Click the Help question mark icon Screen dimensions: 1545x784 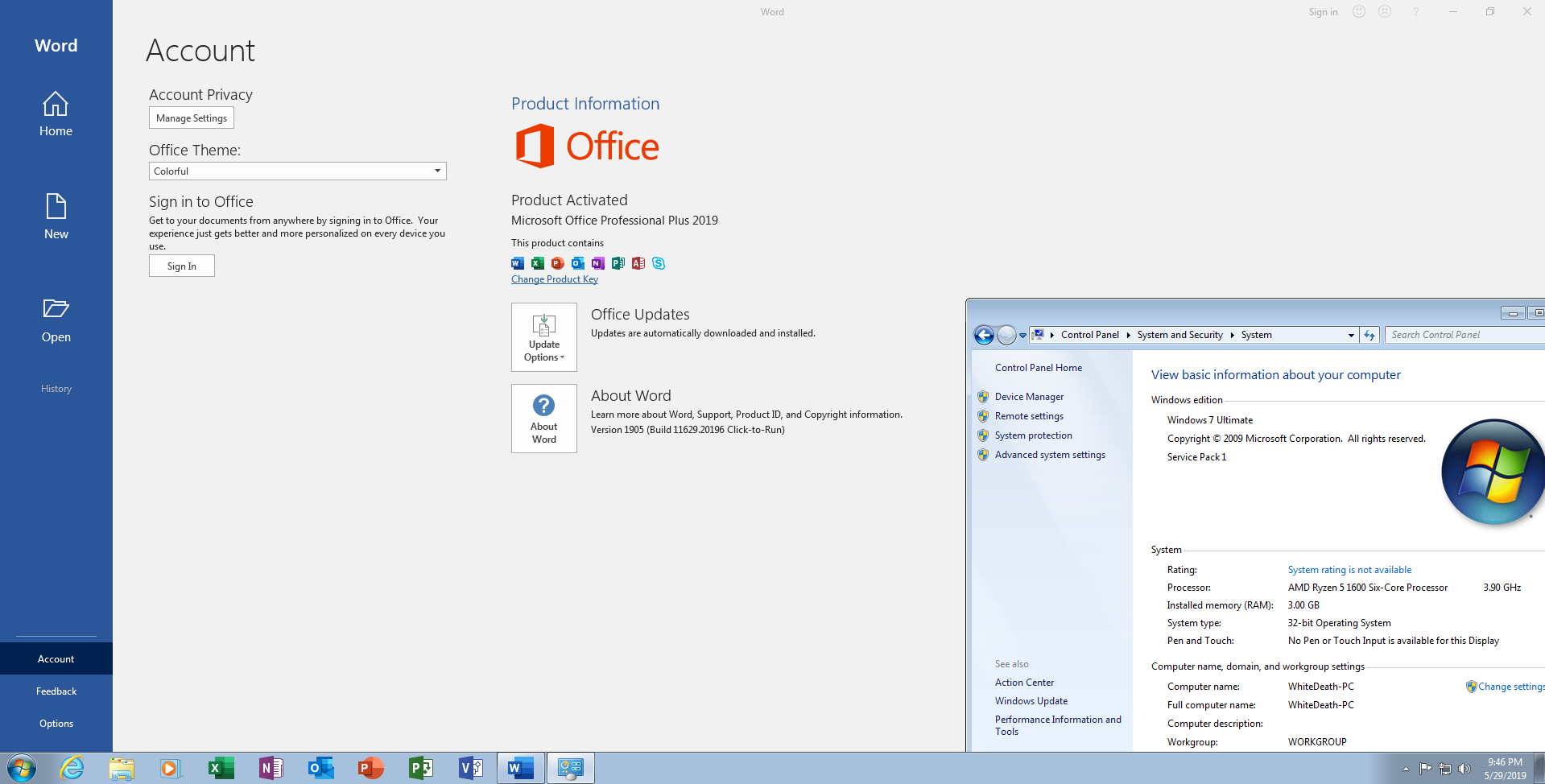(x=1415, y=12)
